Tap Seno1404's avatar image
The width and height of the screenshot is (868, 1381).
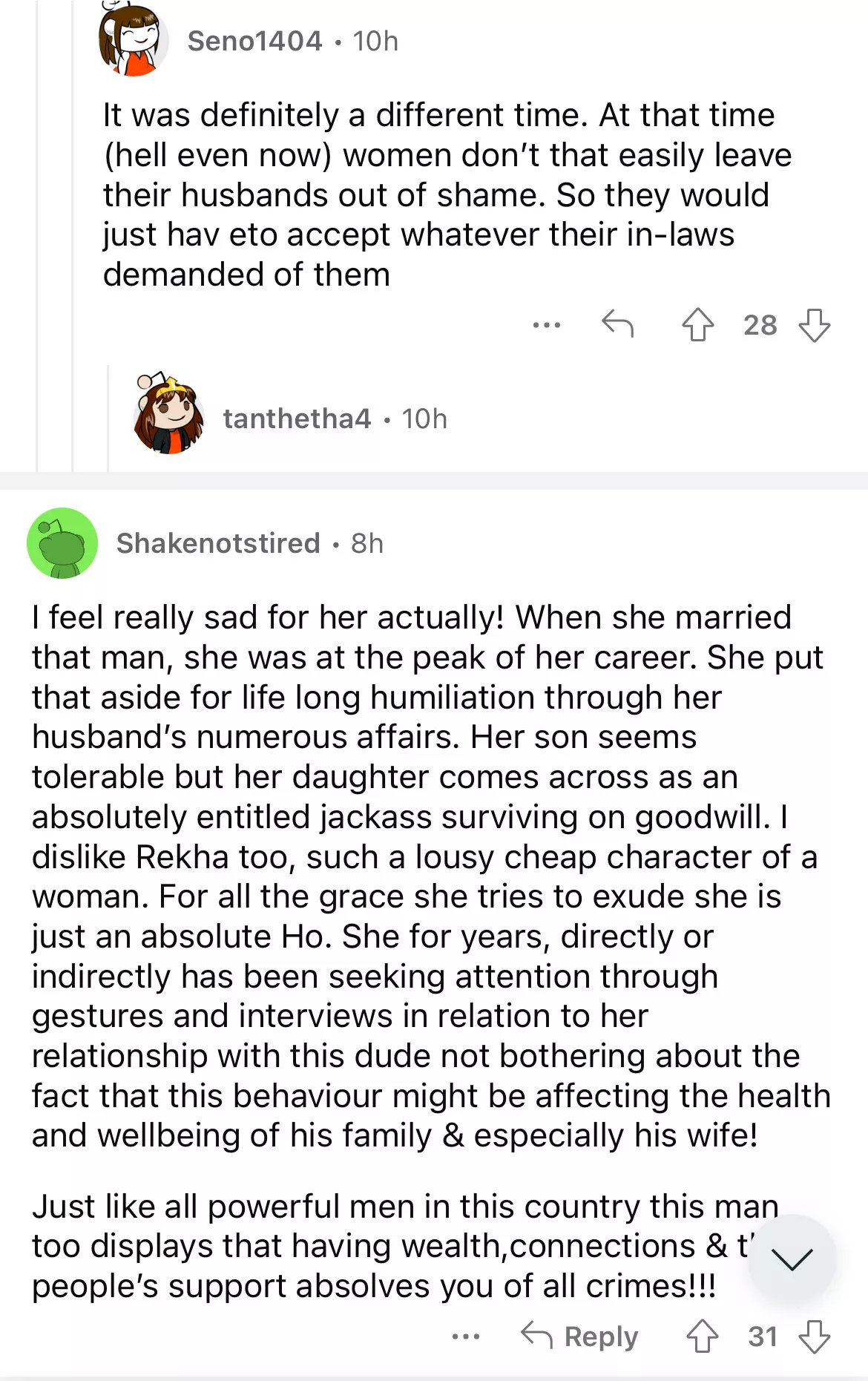pos(133,40)
